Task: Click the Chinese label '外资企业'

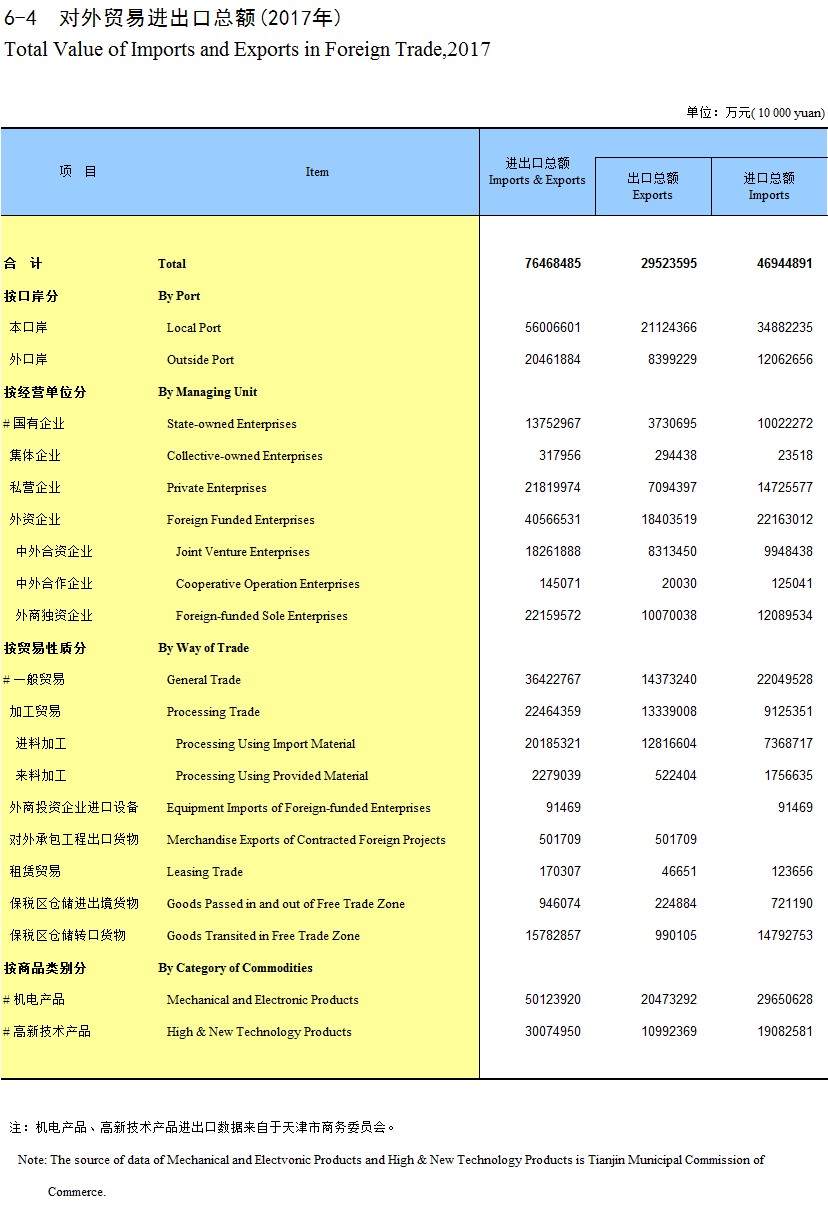Action: [35, 520]
